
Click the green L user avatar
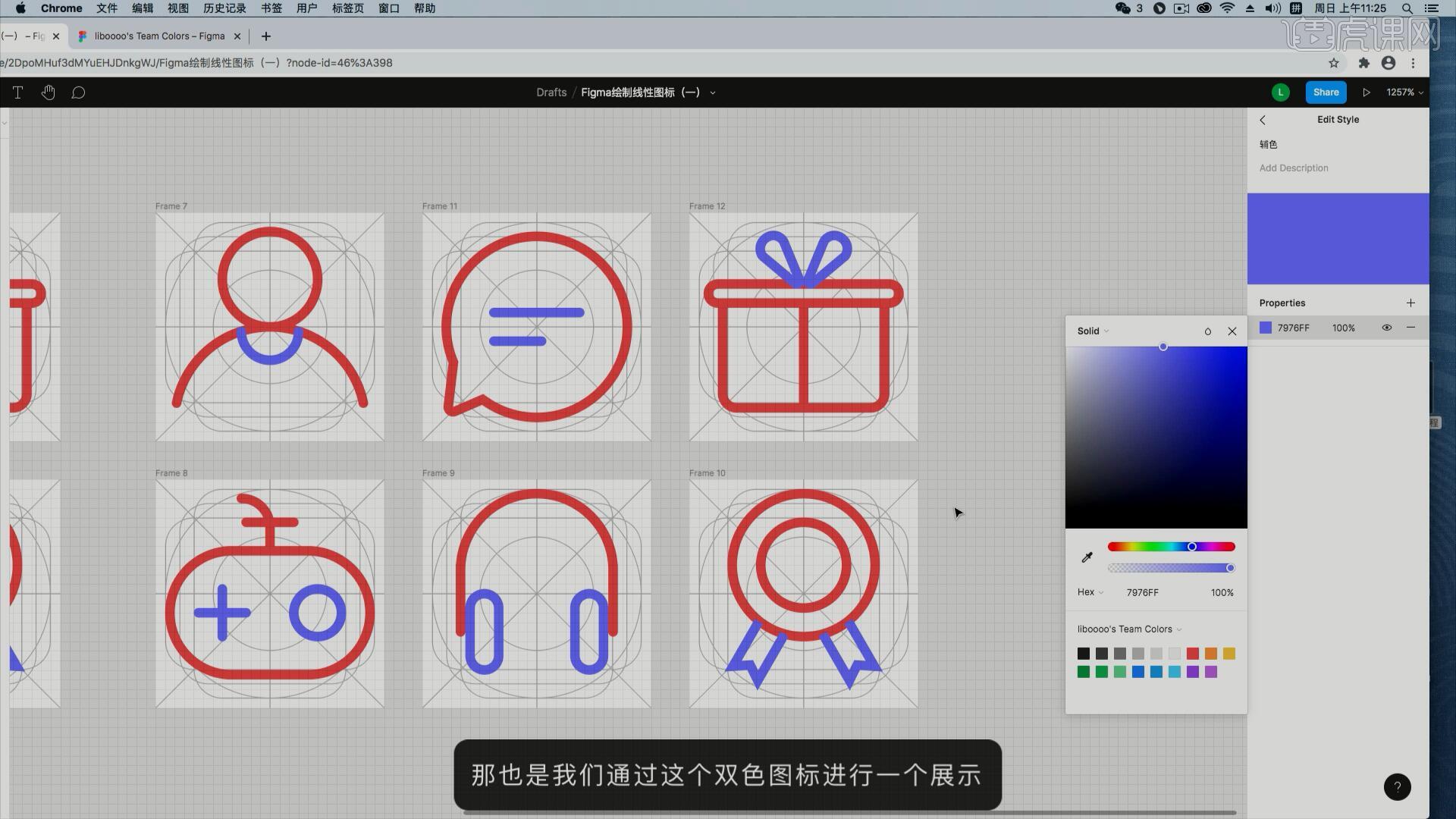point(1280,93)
